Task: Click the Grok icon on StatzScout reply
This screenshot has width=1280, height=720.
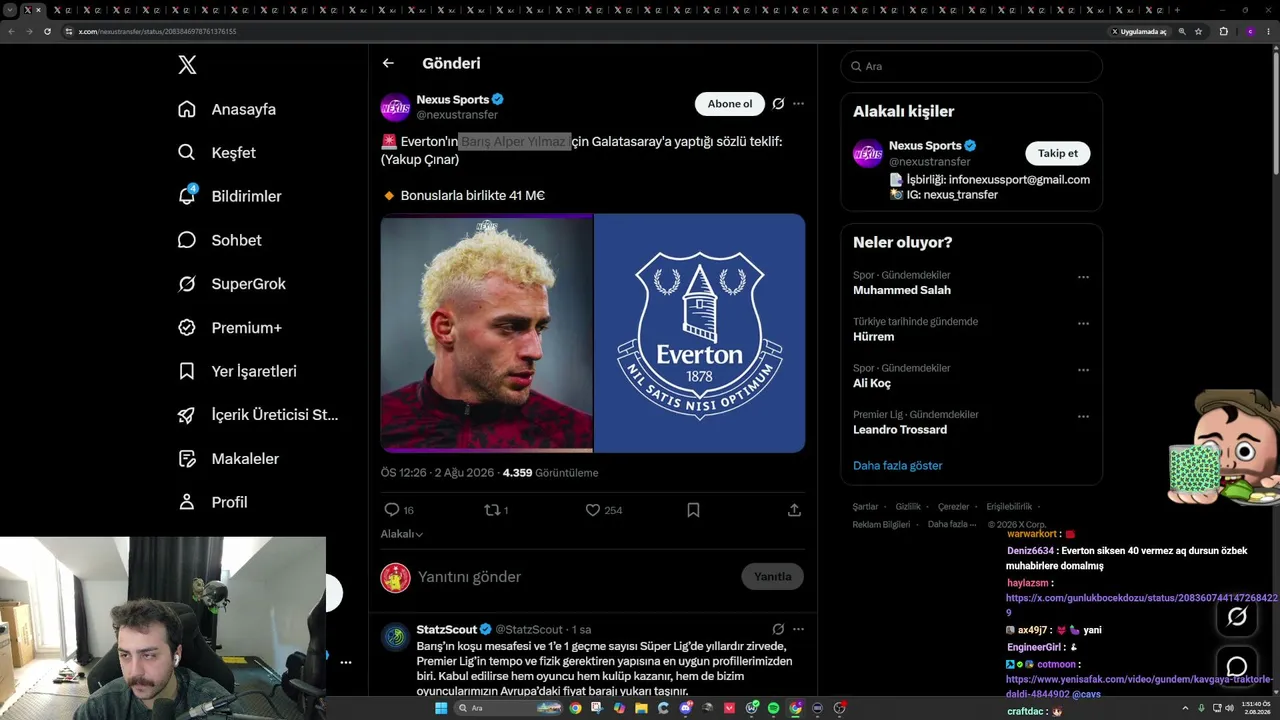Action: [778, 629]
